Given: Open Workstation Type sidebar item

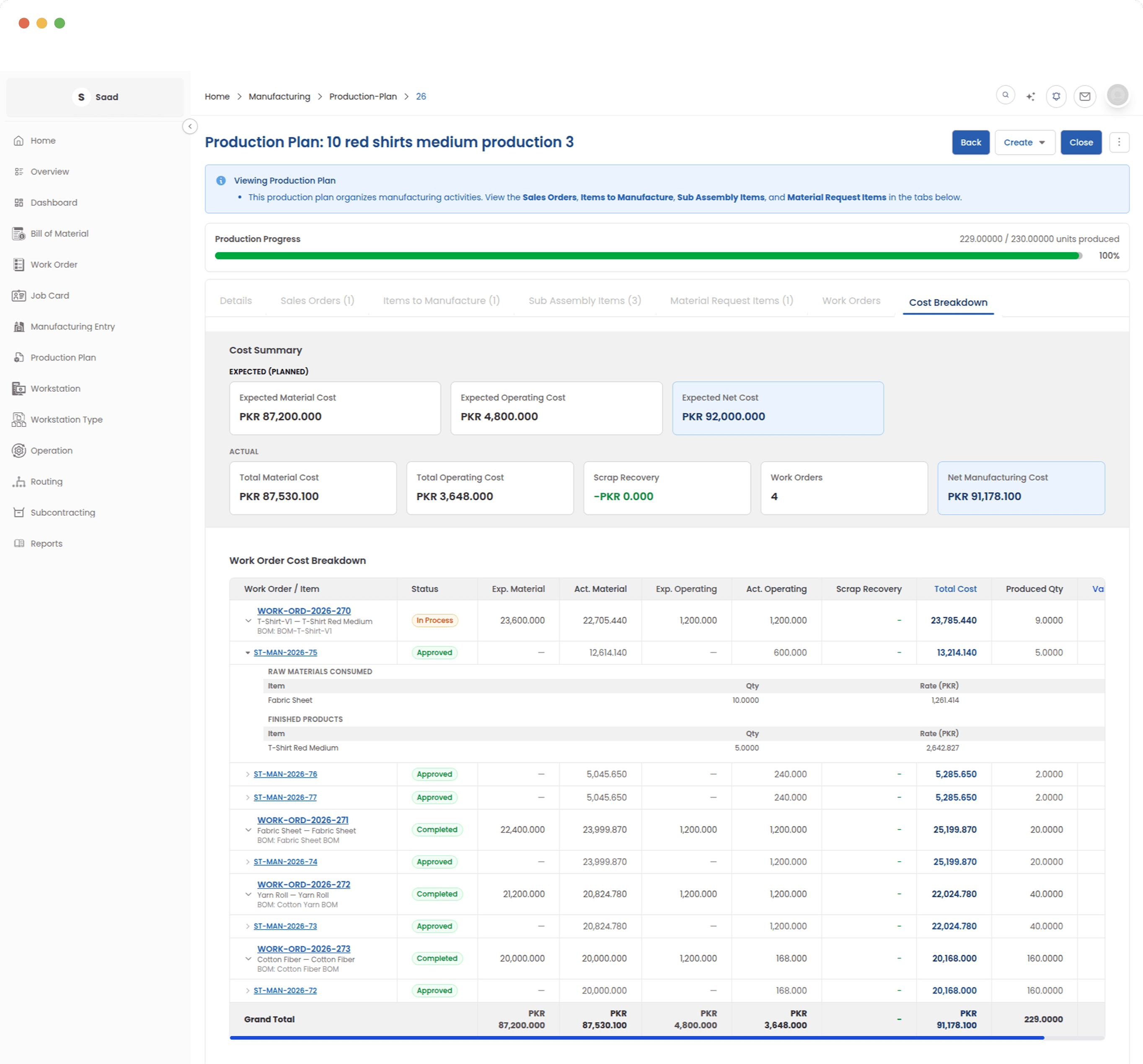Looking at the screenshot, I should point(66,420).
